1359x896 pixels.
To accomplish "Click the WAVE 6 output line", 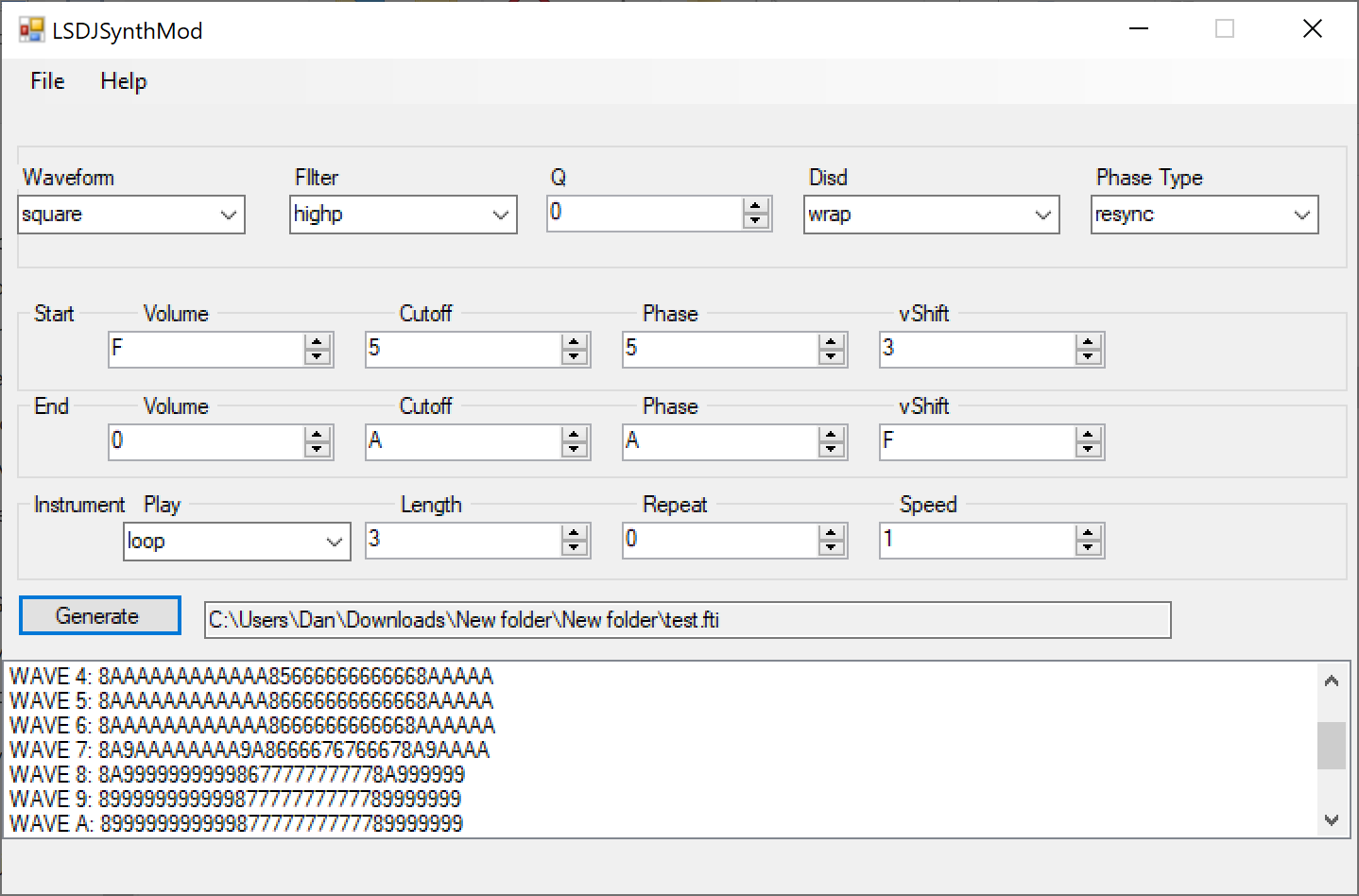I will coord(252,725).
